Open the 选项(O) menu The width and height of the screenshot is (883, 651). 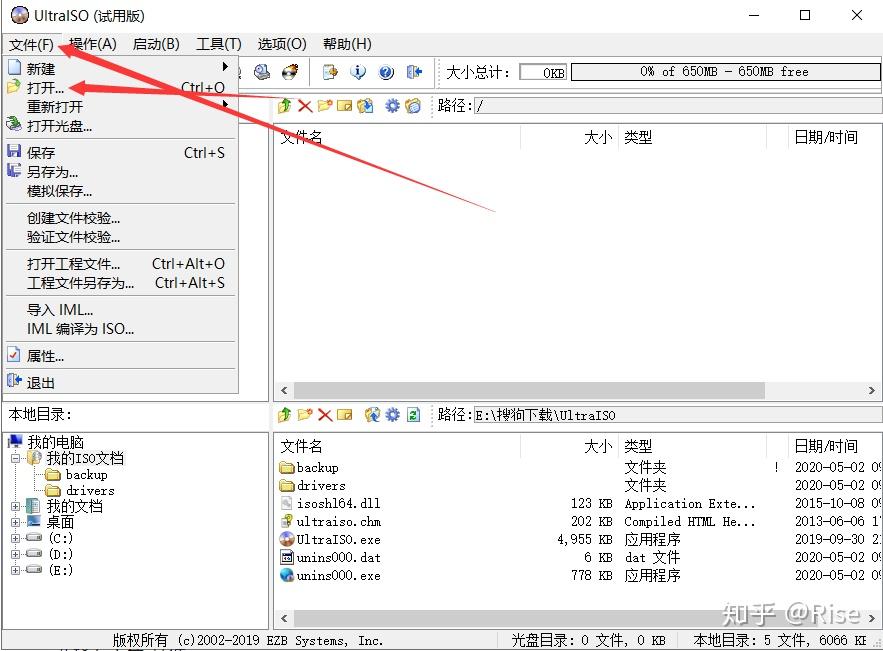[x=282, y=44]
